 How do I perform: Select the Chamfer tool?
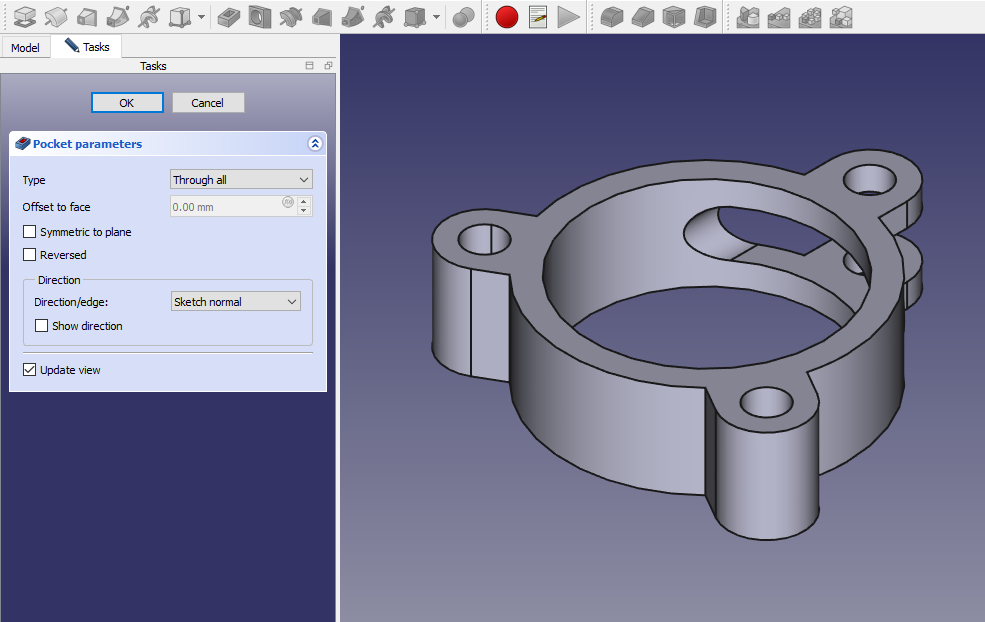[643, 17]
